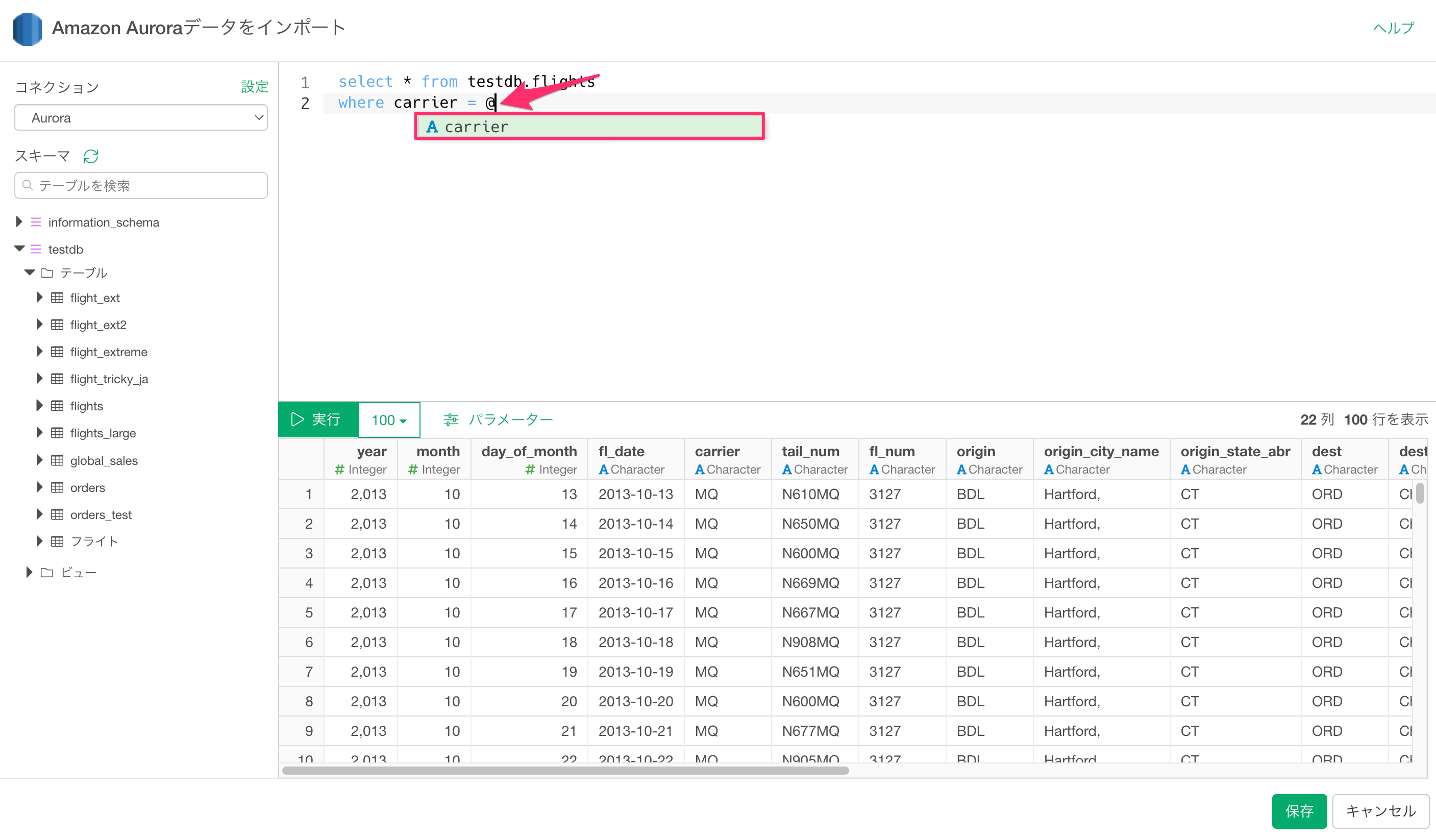Click the horizontal scrollbar under results
This screenshot has width=1436, height=840.
(565, 771)
